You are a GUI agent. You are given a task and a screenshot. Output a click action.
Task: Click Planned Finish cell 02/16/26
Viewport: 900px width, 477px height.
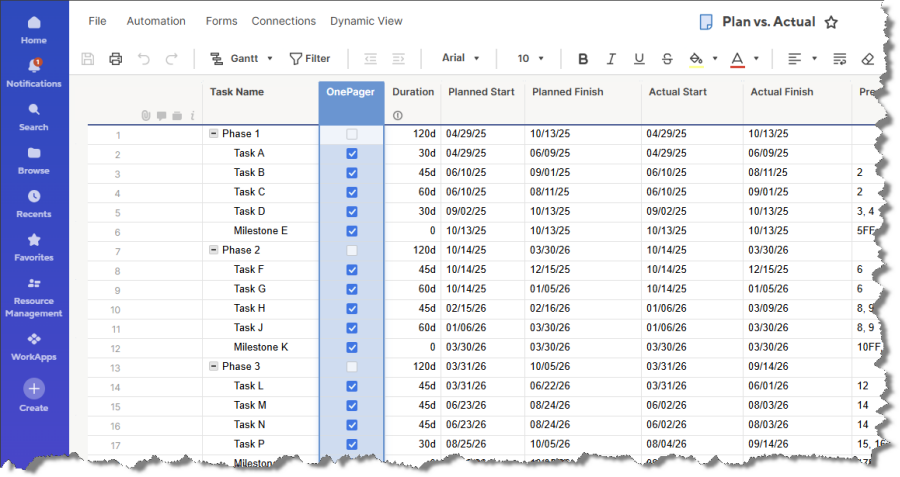click(583, 308)
